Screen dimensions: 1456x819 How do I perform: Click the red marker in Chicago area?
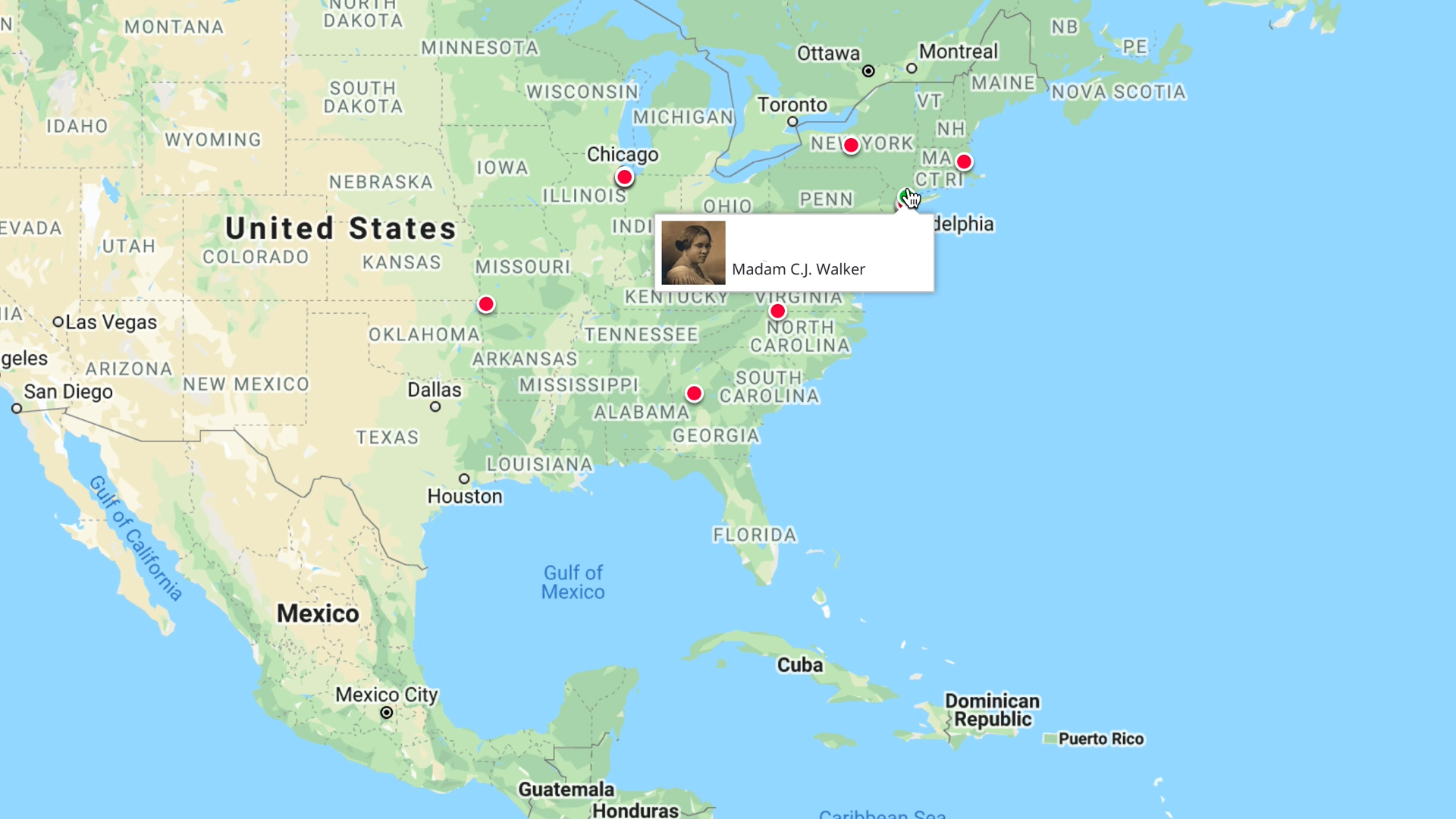pyautogui.click(x=625, y=177)
